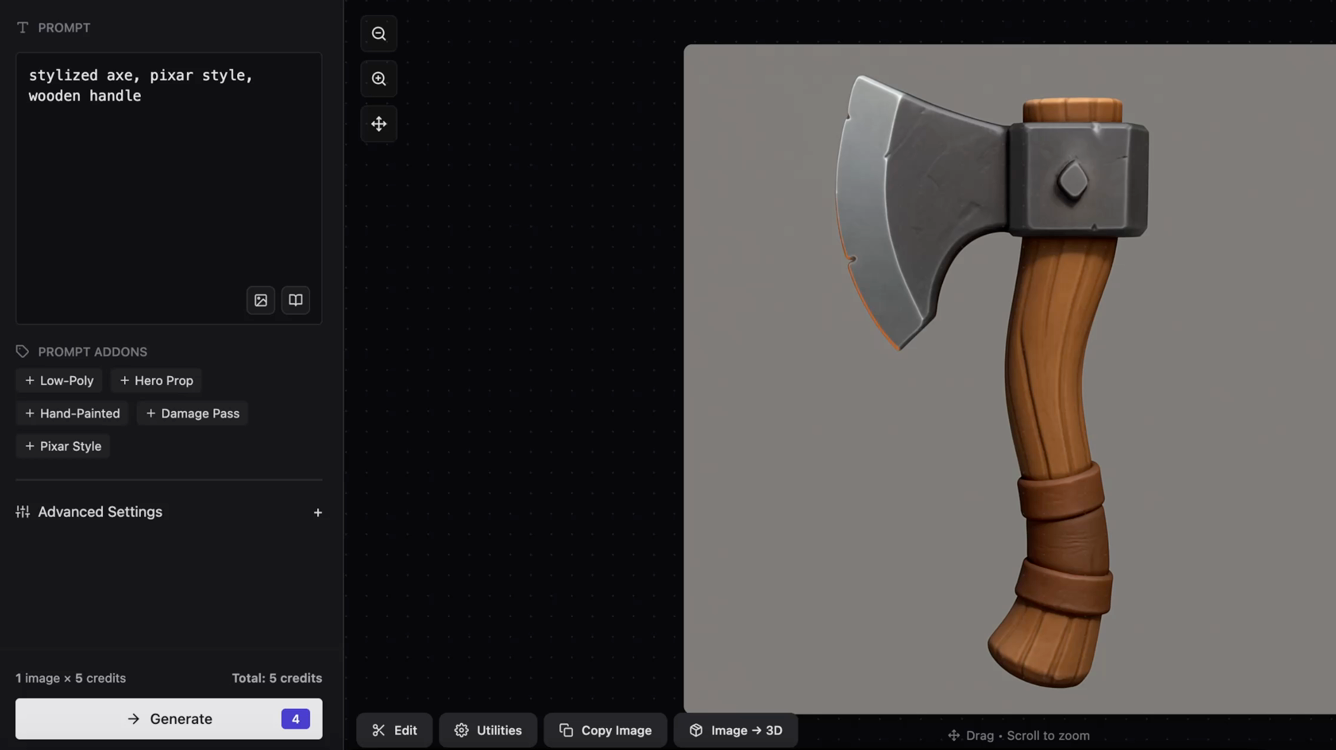Select the pan move tool icon
Screen dimensions: 1336x750
point(379,124)
